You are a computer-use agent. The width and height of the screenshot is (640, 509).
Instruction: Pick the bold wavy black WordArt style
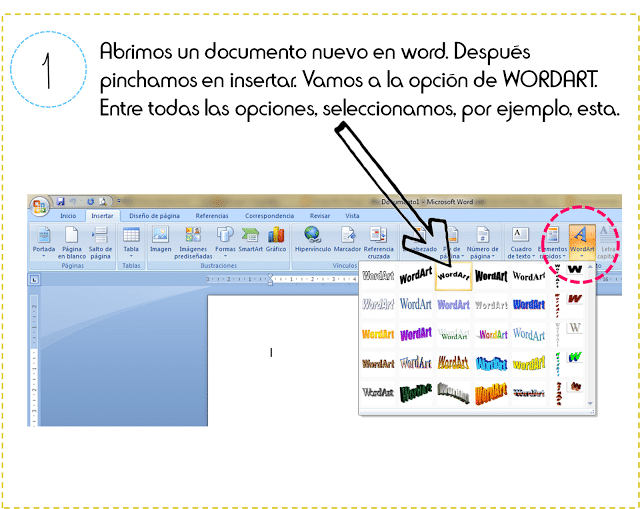click(491, 276)
